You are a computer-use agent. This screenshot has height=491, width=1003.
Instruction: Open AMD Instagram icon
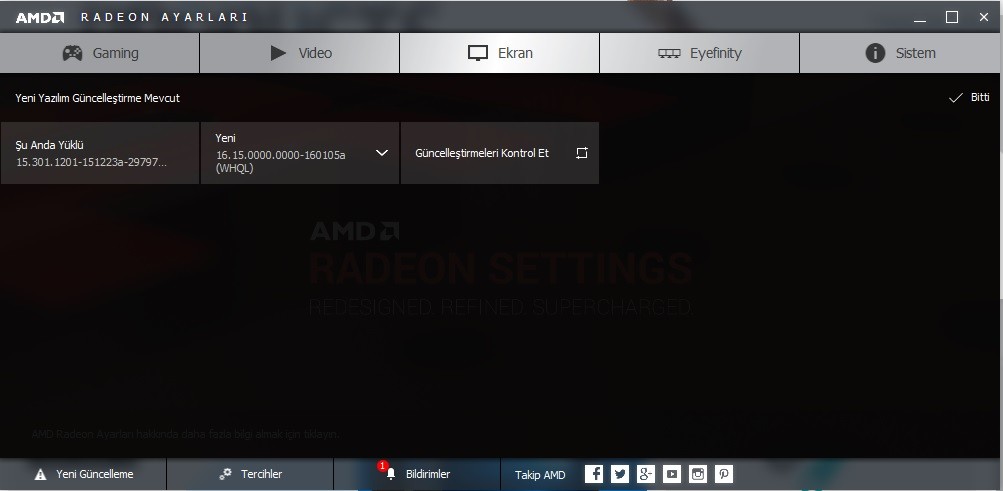point(698,474)
